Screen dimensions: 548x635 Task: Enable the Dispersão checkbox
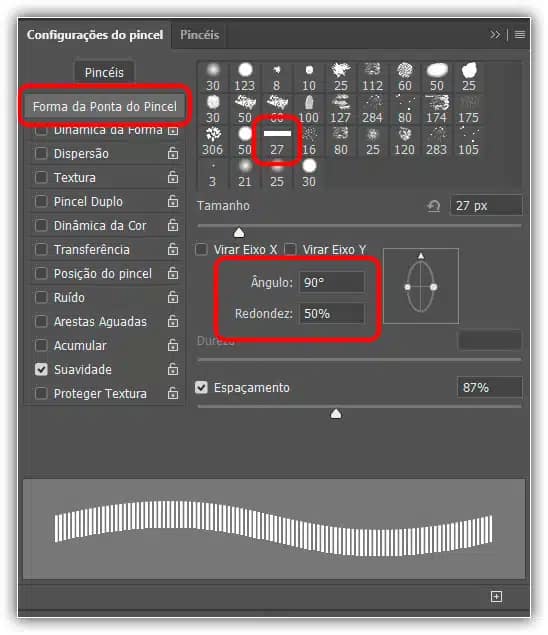[41, 153]
